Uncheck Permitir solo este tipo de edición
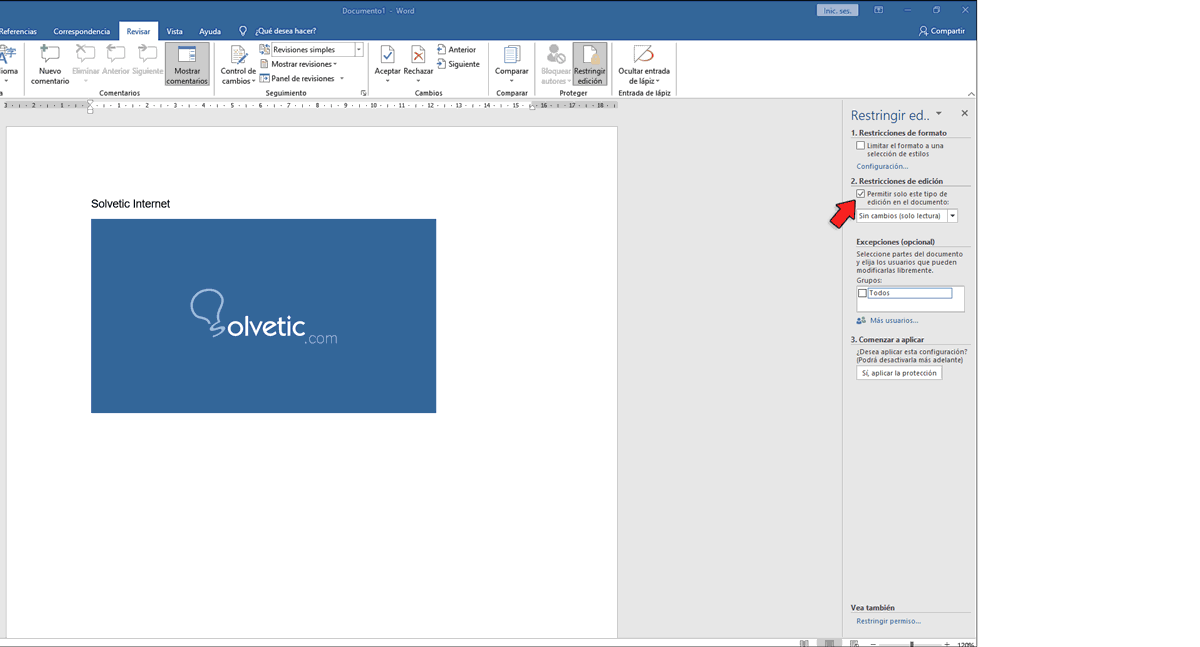This screenshot has height=647, width=1200. (x=860, y=194)
